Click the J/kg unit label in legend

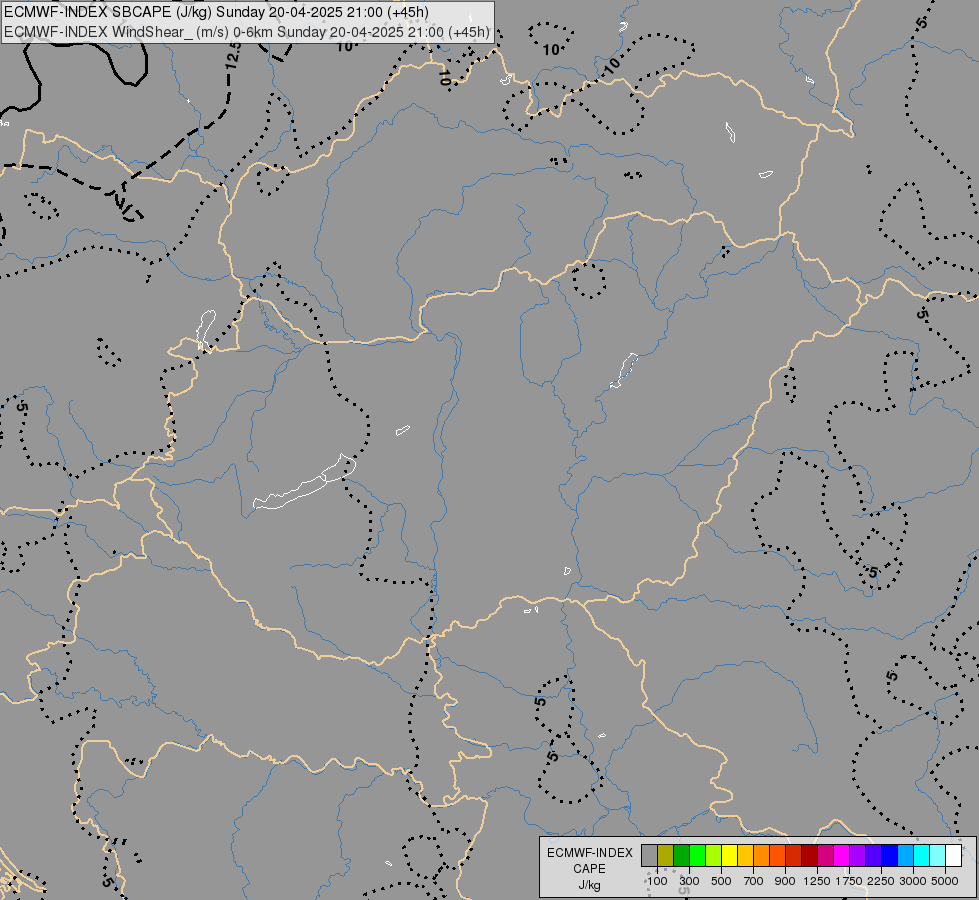pos(589,885)
